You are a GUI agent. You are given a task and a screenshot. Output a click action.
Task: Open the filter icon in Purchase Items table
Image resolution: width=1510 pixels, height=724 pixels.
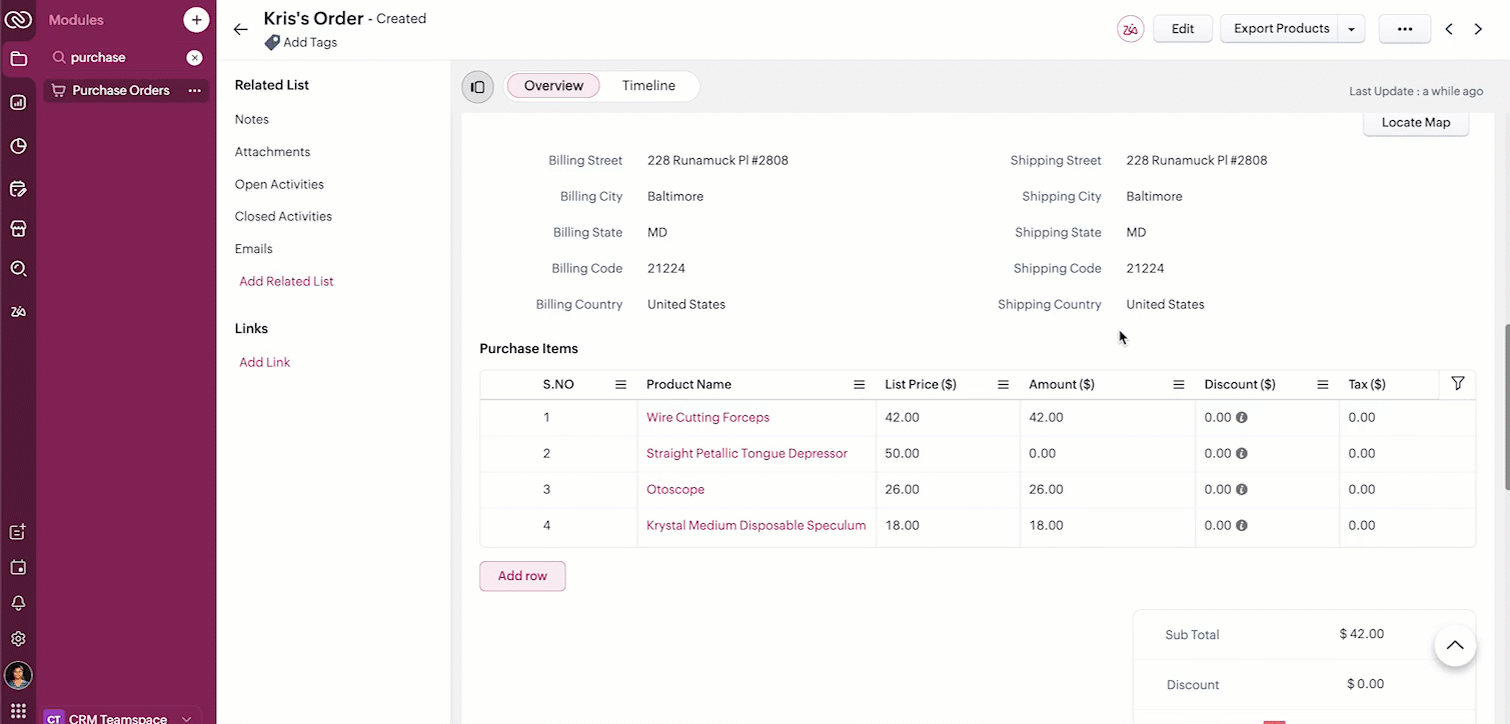[x=1457, y=384]
